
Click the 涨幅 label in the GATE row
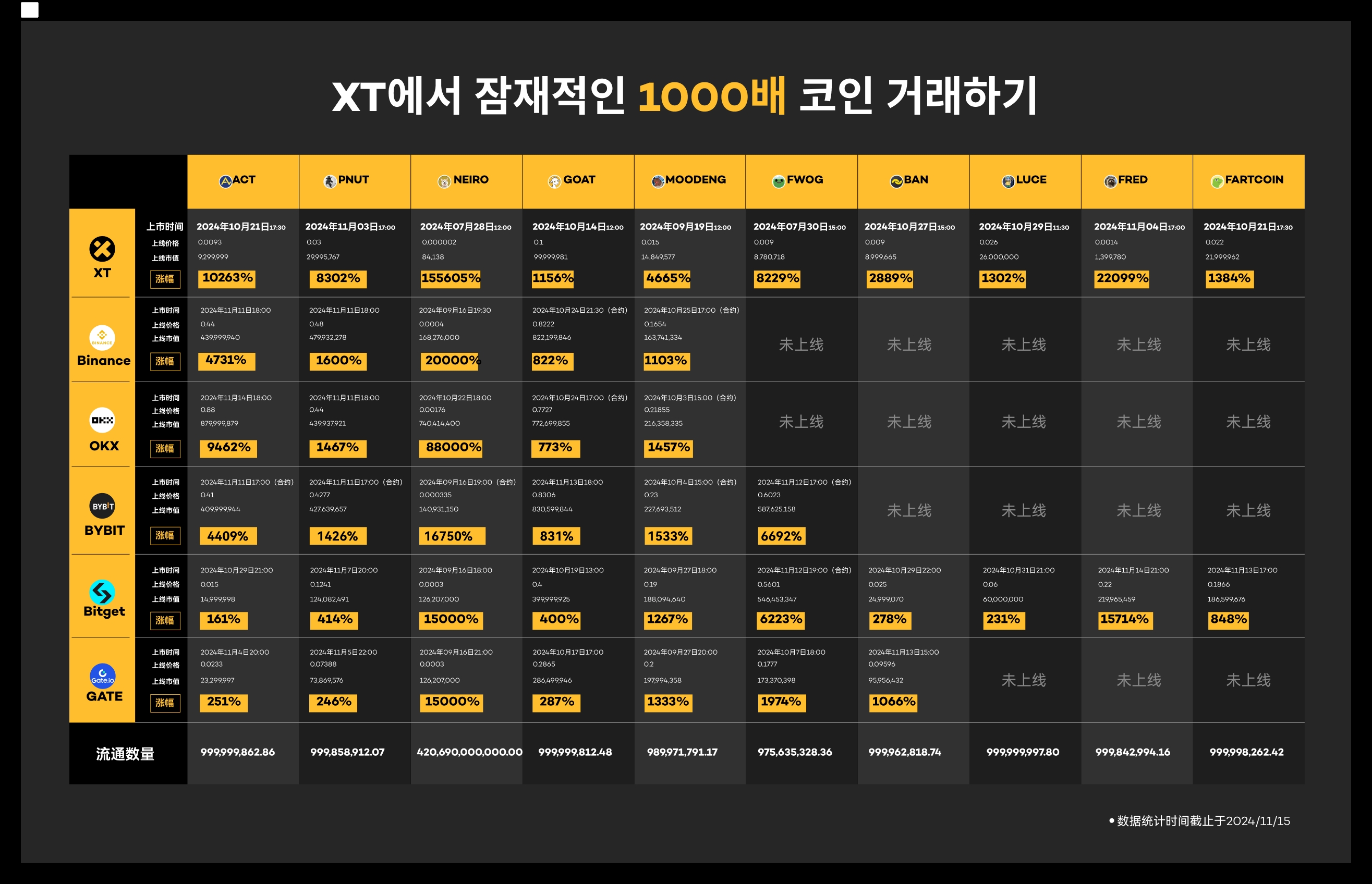tap(165, 703)
